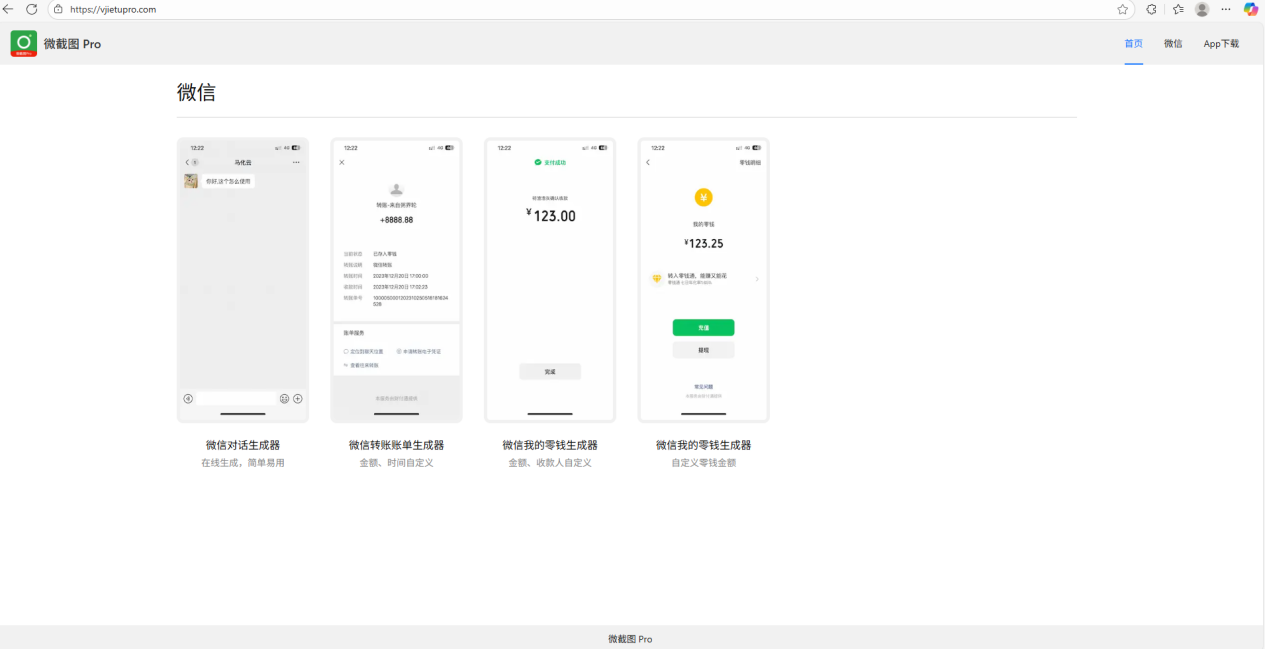Click the 微截图 Pro site title in header
Screen dimensions: 1265x649
(72, 44)
